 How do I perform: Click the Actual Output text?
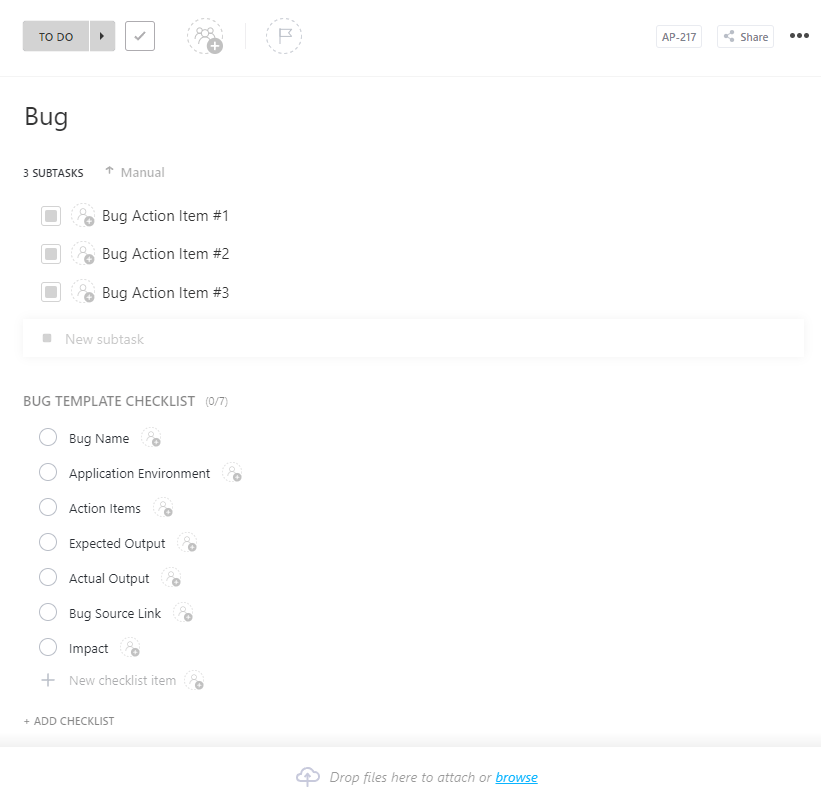(x=109, y=578)
